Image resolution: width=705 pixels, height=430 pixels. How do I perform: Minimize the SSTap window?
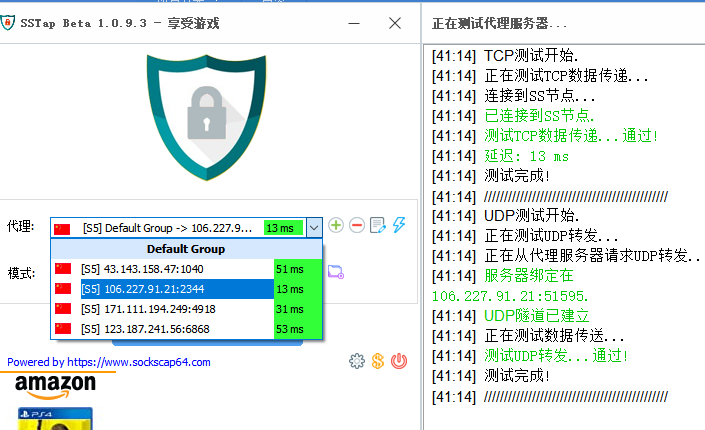click(354, 23)
